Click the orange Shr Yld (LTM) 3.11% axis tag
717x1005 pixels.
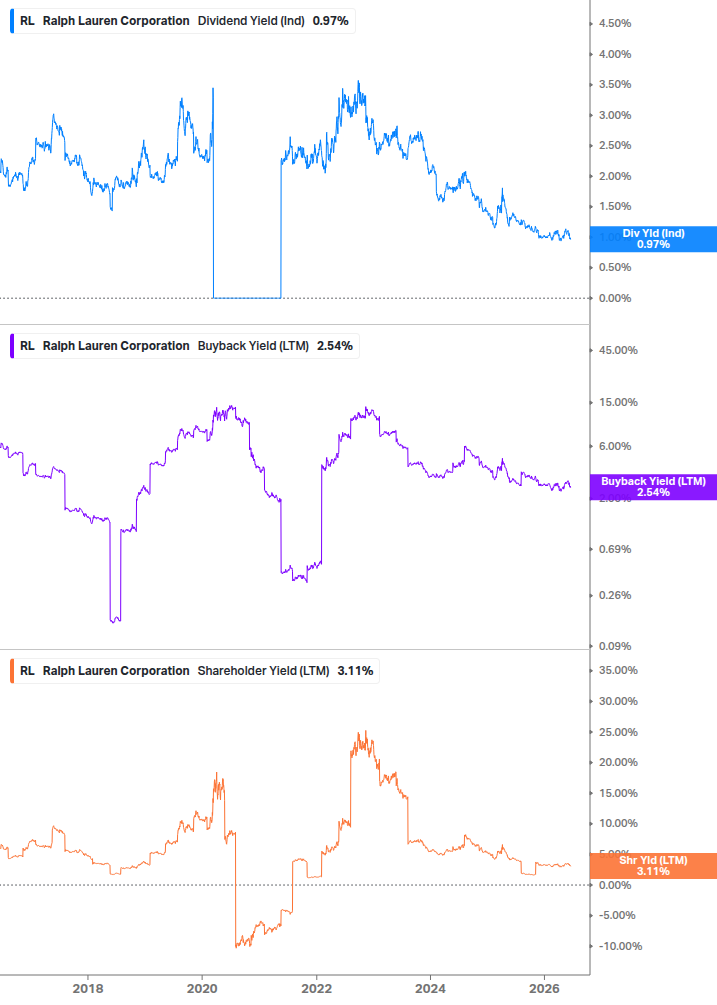click(653, 866)
